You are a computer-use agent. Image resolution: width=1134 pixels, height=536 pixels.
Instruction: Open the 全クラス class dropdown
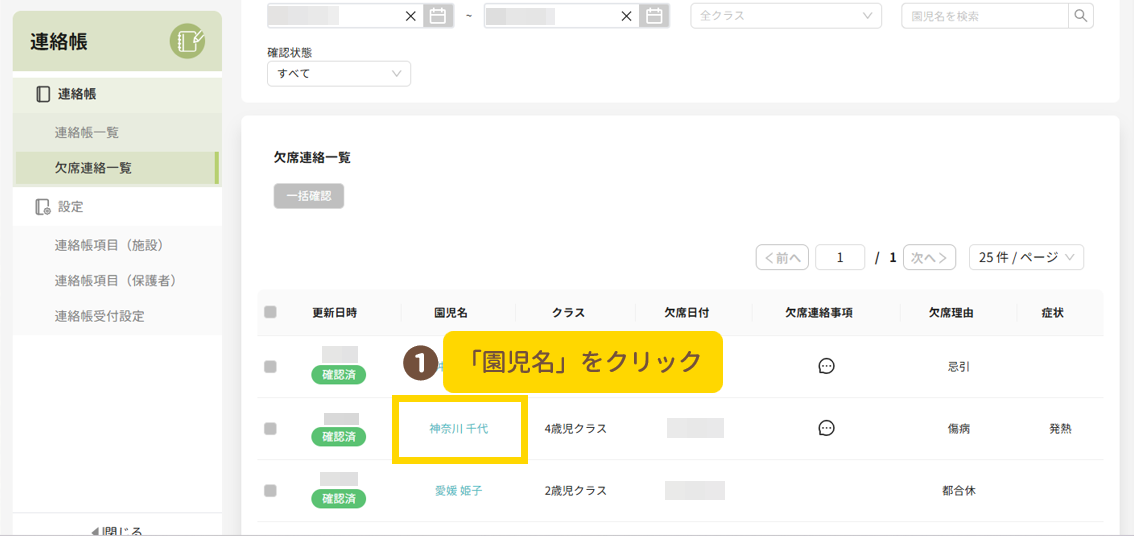(786, 16)
